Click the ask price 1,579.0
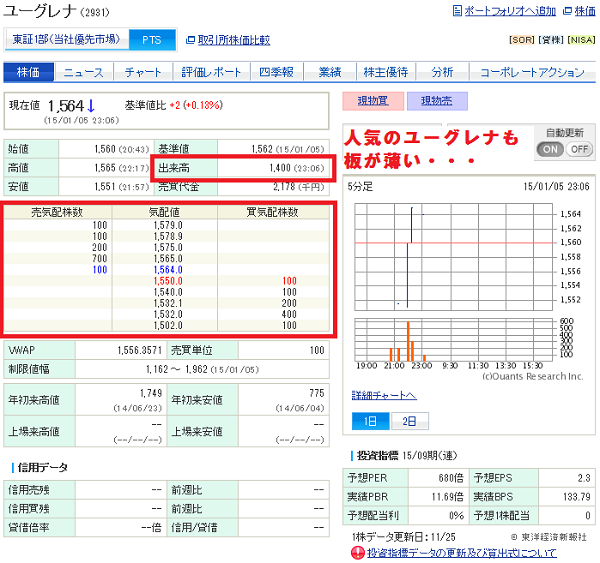 (x=168, y=225)
